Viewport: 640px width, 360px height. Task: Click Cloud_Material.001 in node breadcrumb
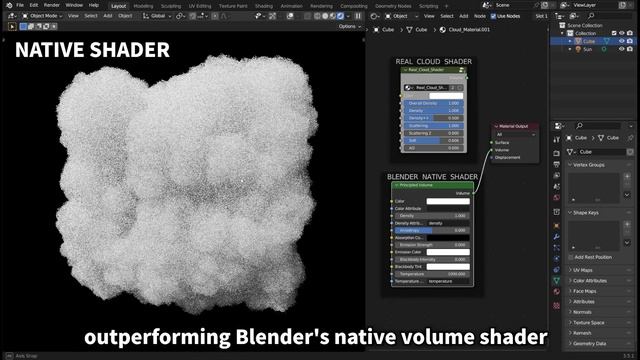click(469, 30)
